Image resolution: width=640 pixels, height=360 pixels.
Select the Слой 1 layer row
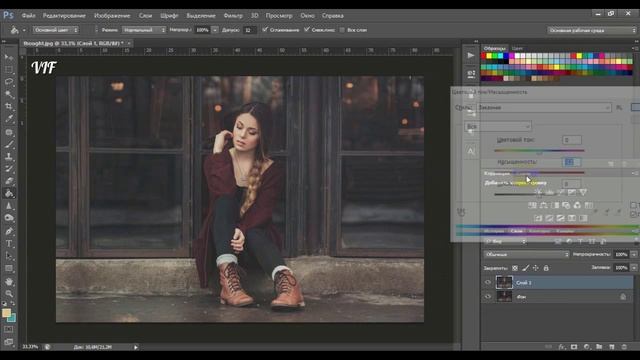pos(557,282)
